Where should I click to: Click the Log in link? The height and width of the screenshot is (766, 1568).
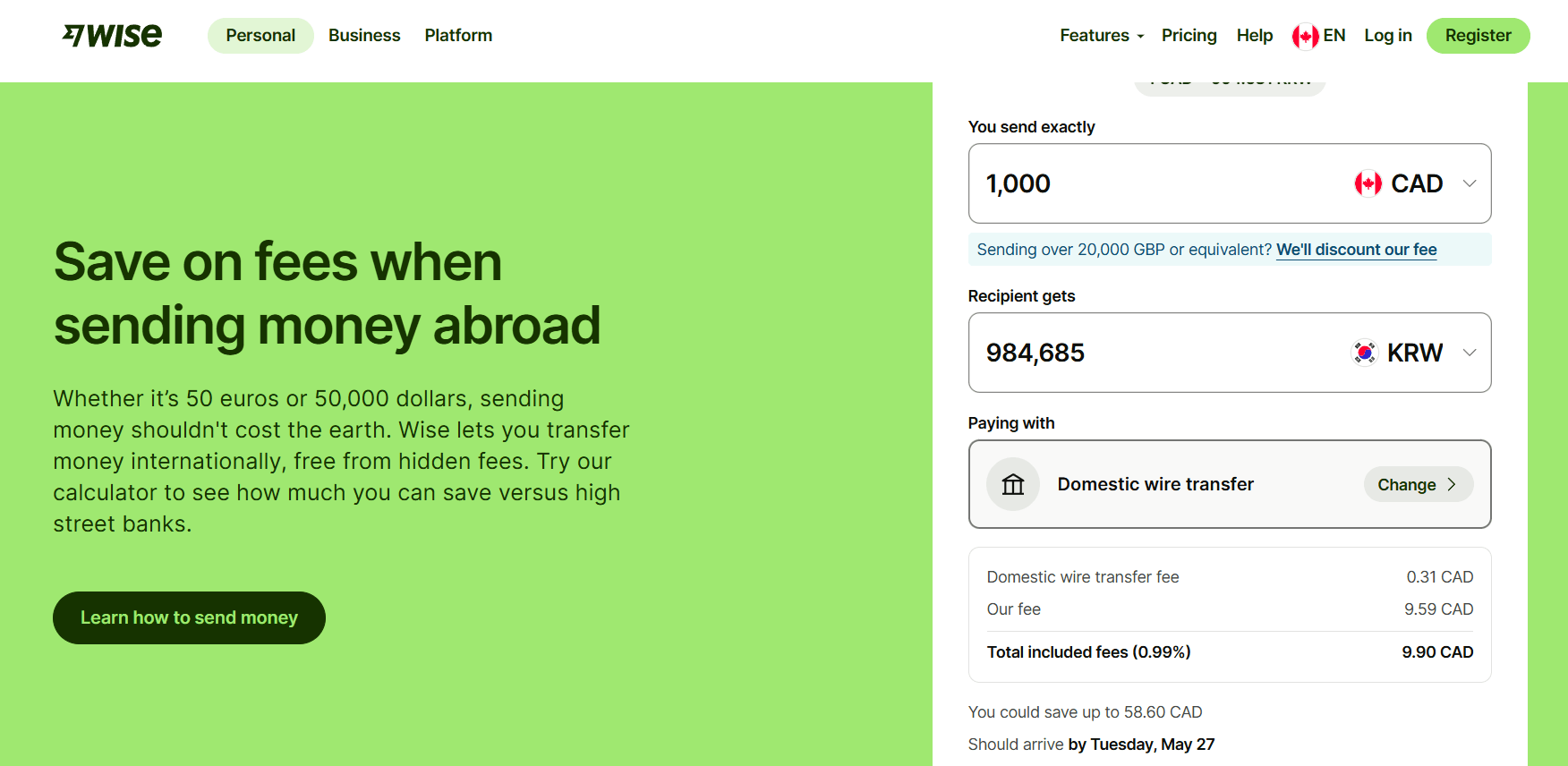[1387, 35]
